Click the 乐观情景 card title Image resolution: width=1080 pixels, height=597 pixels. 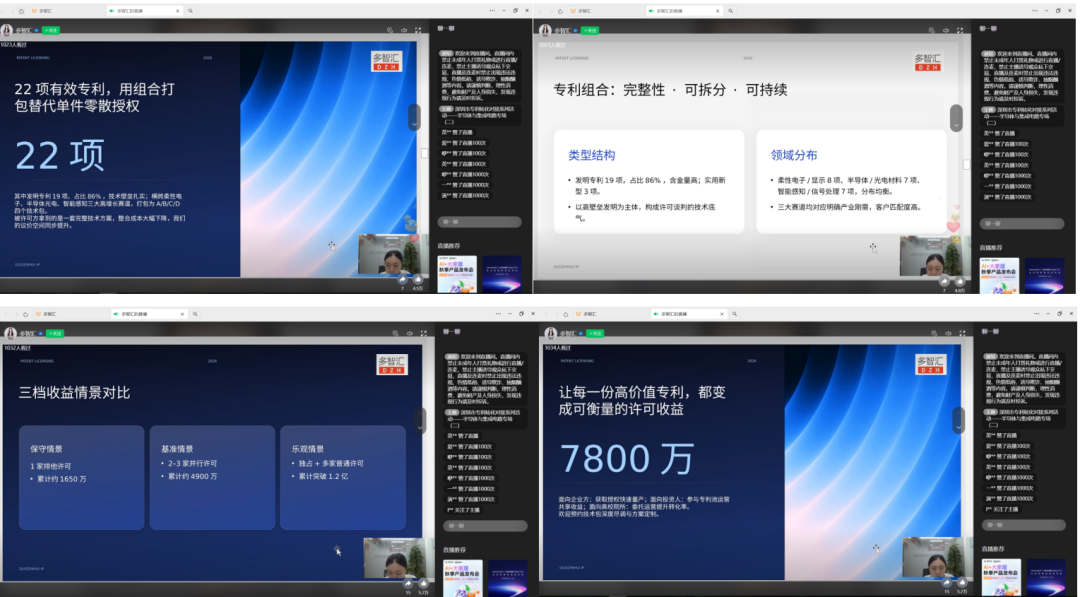click(307, 449)
